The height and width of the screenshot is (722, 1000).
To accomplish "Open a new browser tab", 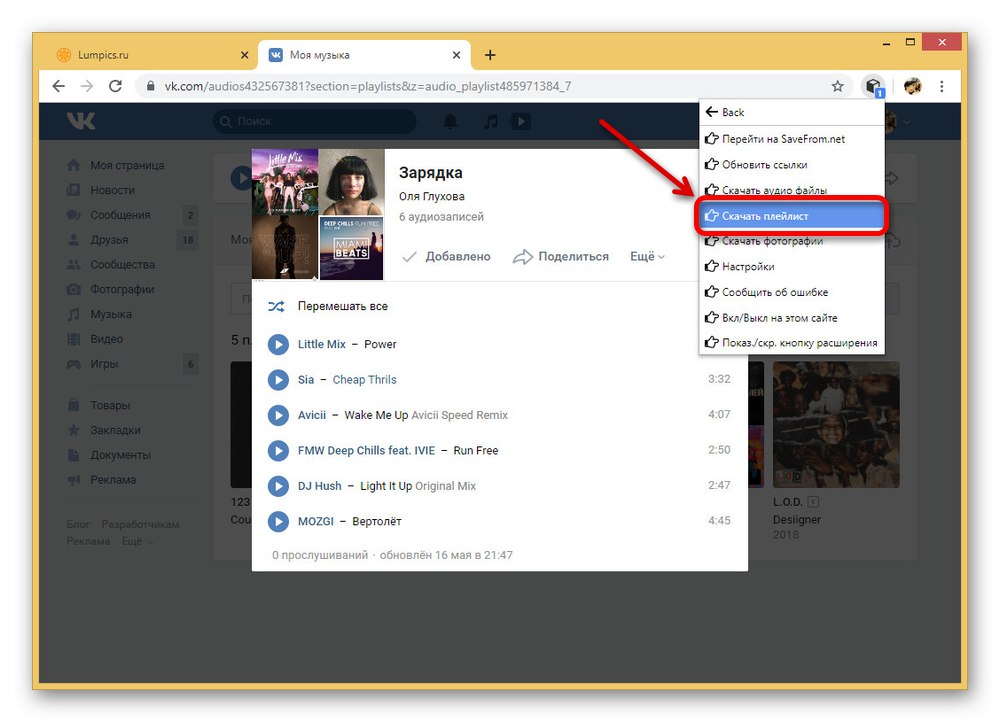I will (490, 55).
